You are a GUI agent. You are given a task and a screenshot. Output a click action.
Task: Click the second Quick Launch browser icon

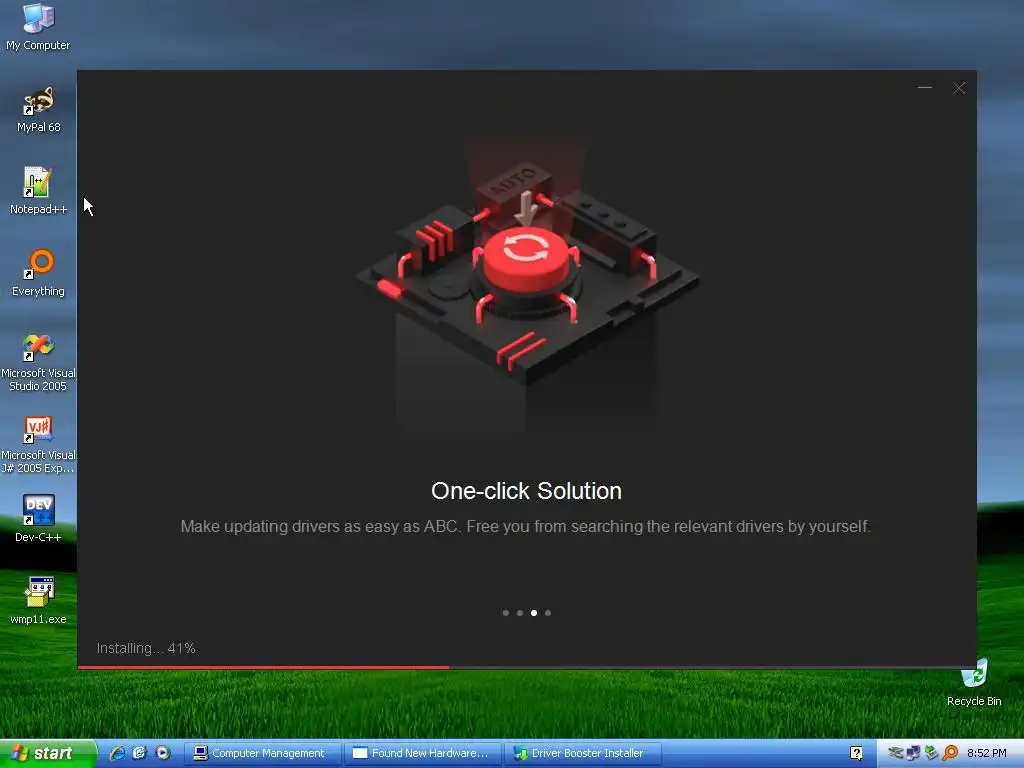(140, 753)
